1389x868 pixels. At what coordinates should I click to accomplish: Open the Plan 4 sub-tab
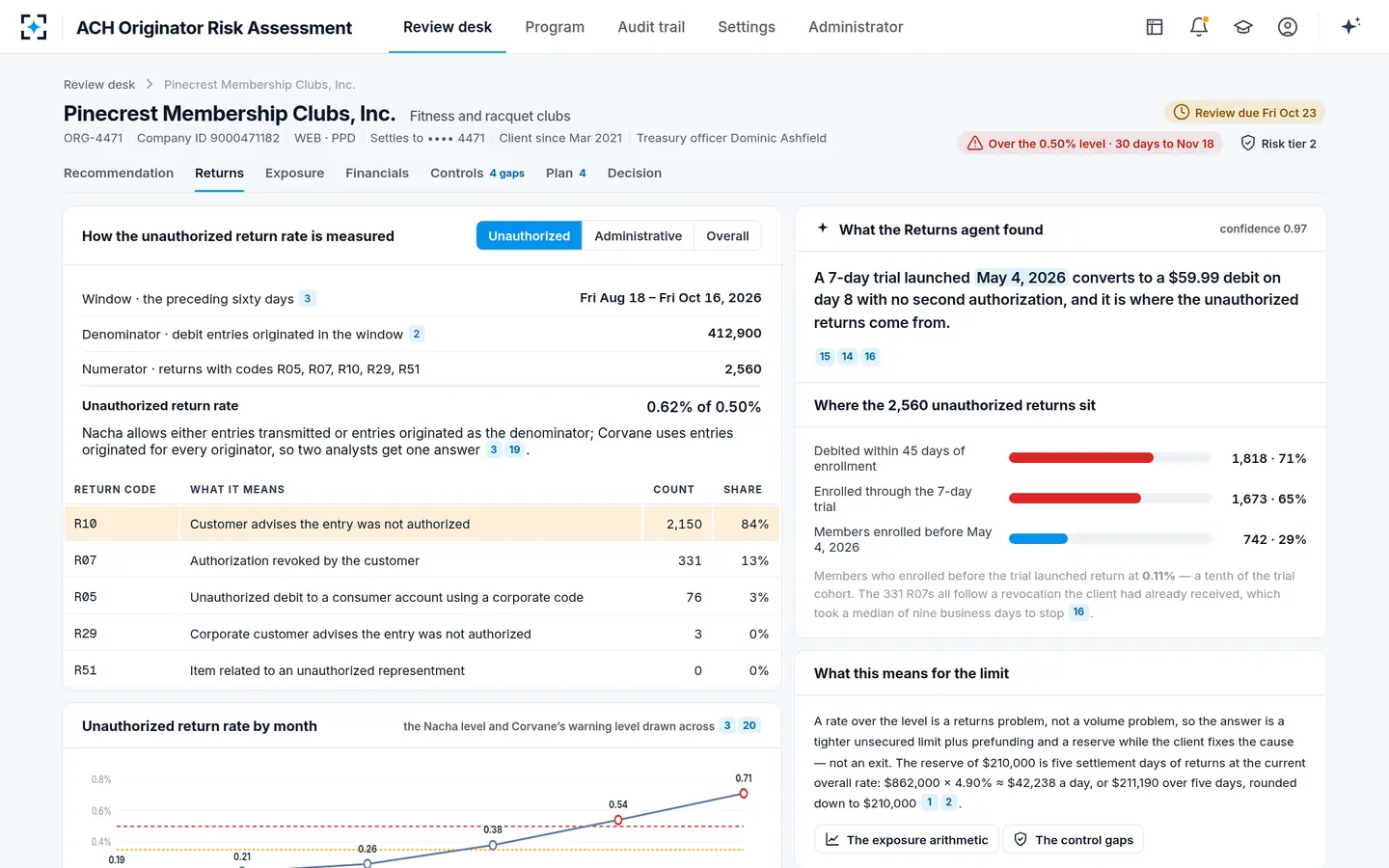pyautogui.click(x=566, y=174)
